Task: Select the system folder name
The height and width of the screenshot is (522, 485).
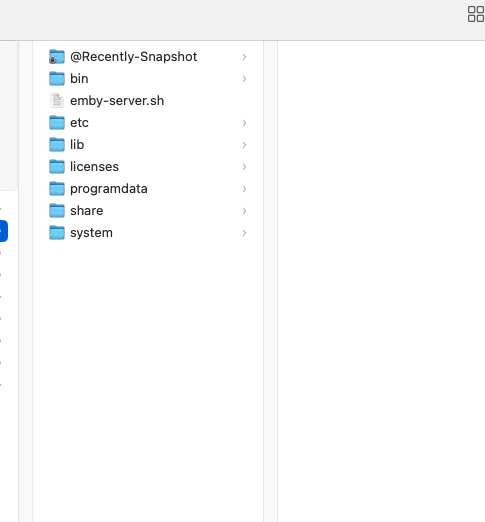Action: 91,233
